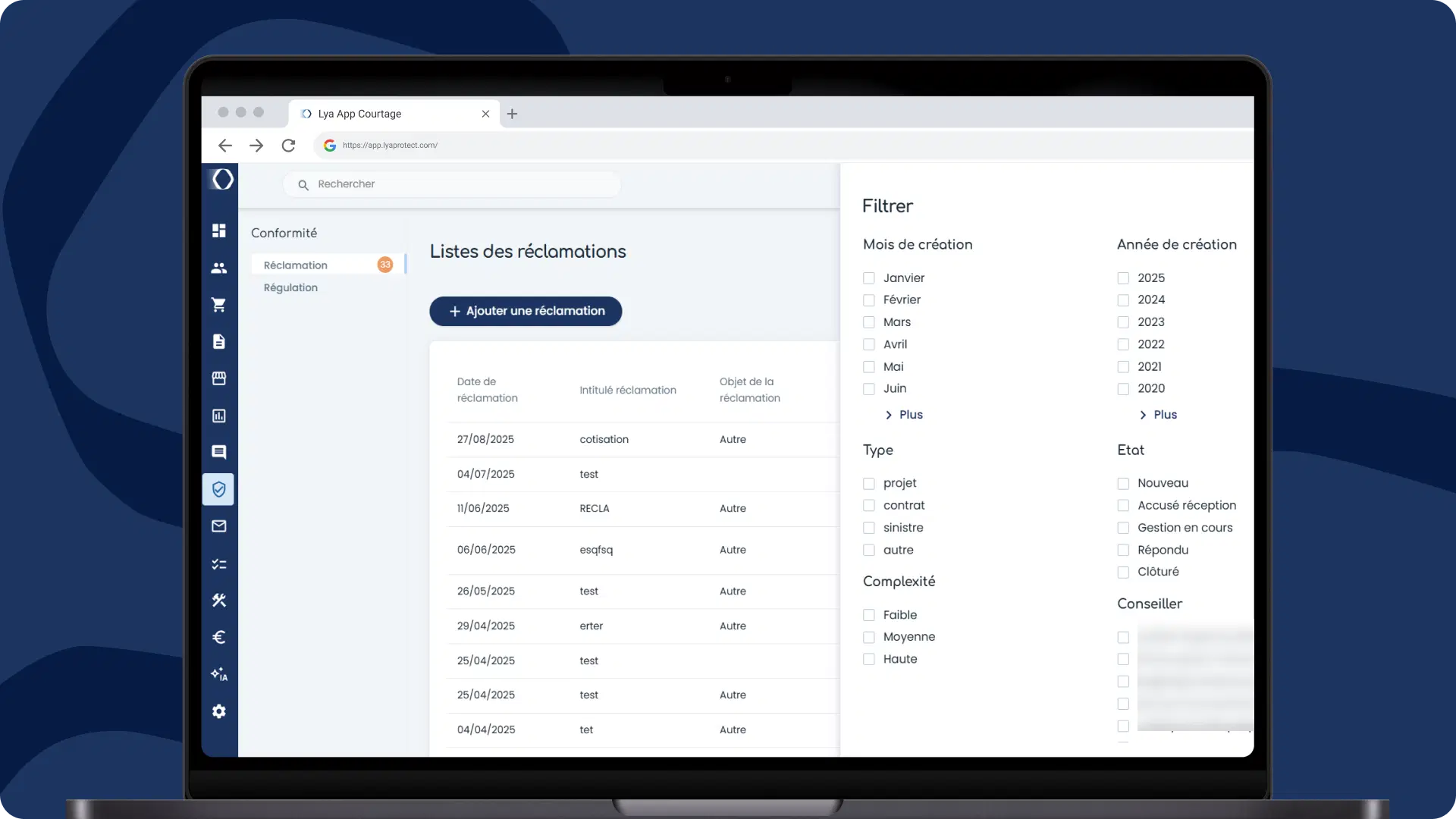Check the Mars month filter
Image resolution: width=1456 pixels, height=819 pixels.
(x=869, y=322)
